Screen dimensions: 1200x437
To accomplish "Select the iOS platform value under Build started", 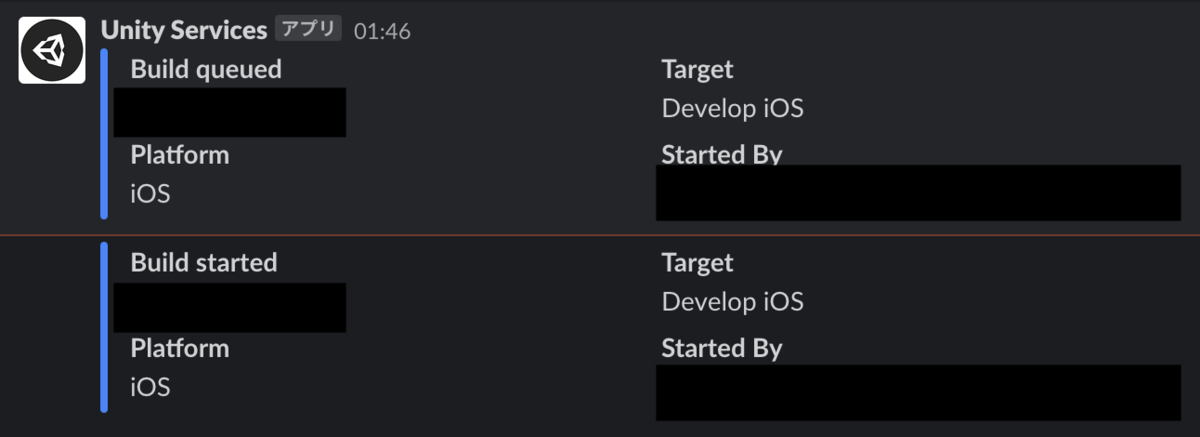I will (150, 387).
